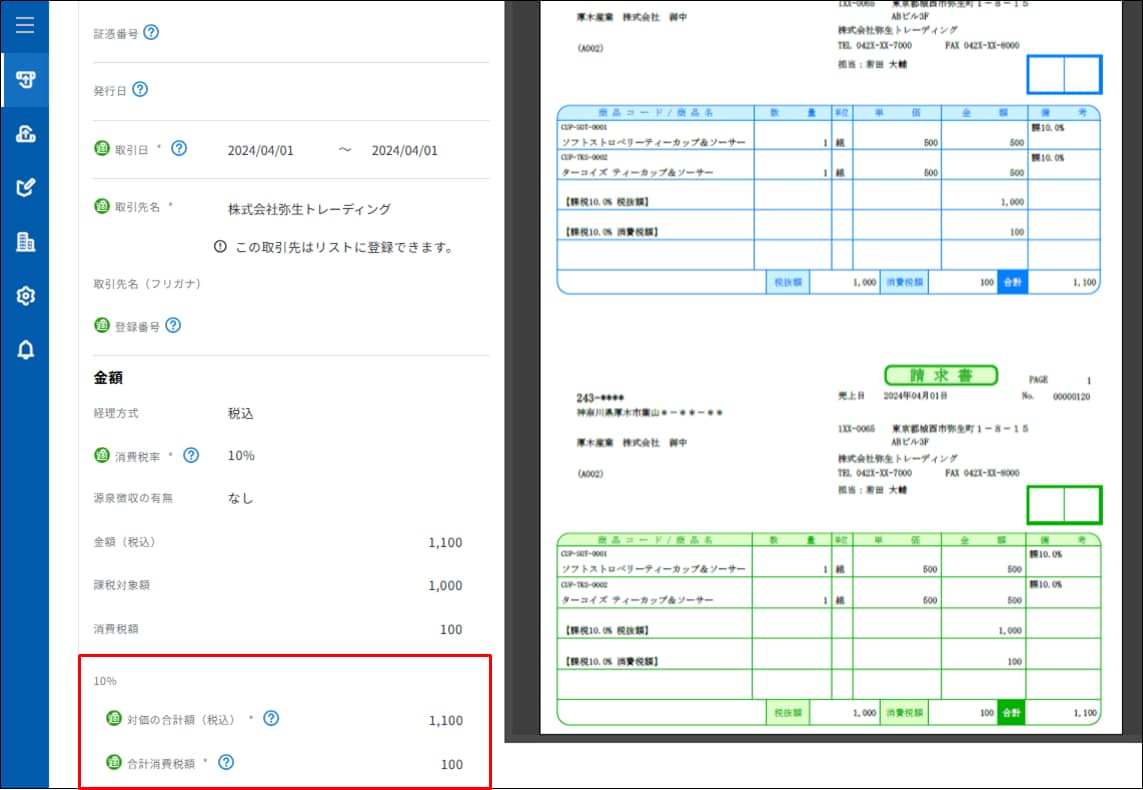Screen dimensions: 1143x790
Task: Open the hamburger menu in sidebar
Action: click(25, 26)
